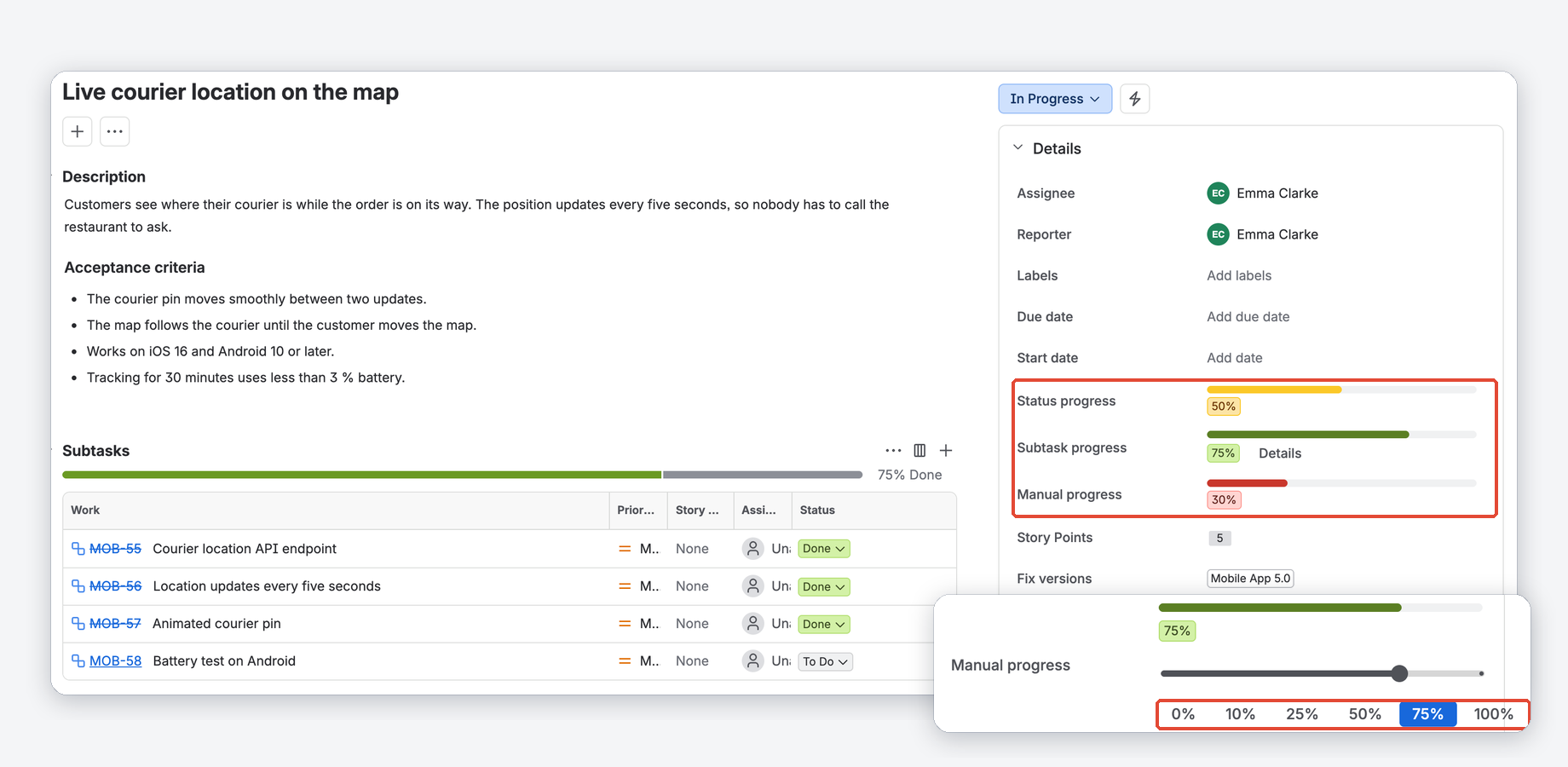Click the plus button under the issue title
Viewport: 1568px width, 767px height.
point(78,131)
